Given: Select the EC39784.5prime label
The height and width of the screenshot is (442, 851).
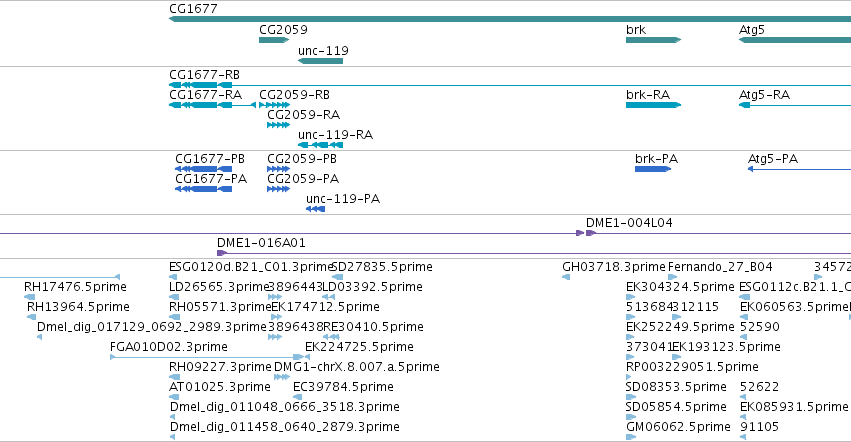Looking at the screenshot, I should click(344, 387).
